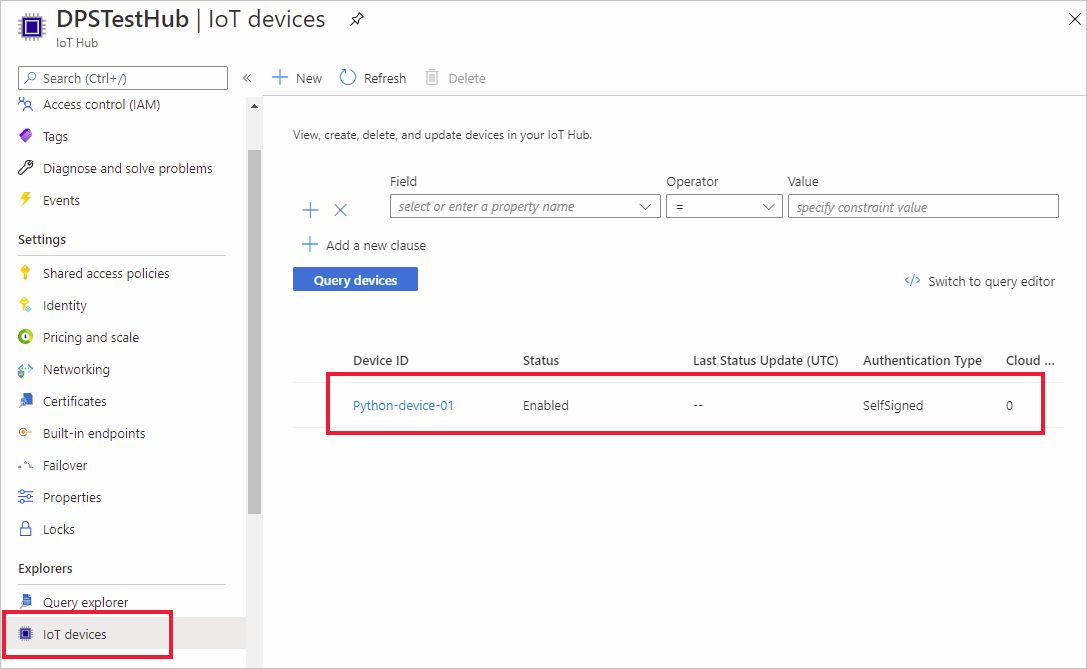Click the Tags icon in sidebar
1087x669 pixels.
(x=26, y=136)
